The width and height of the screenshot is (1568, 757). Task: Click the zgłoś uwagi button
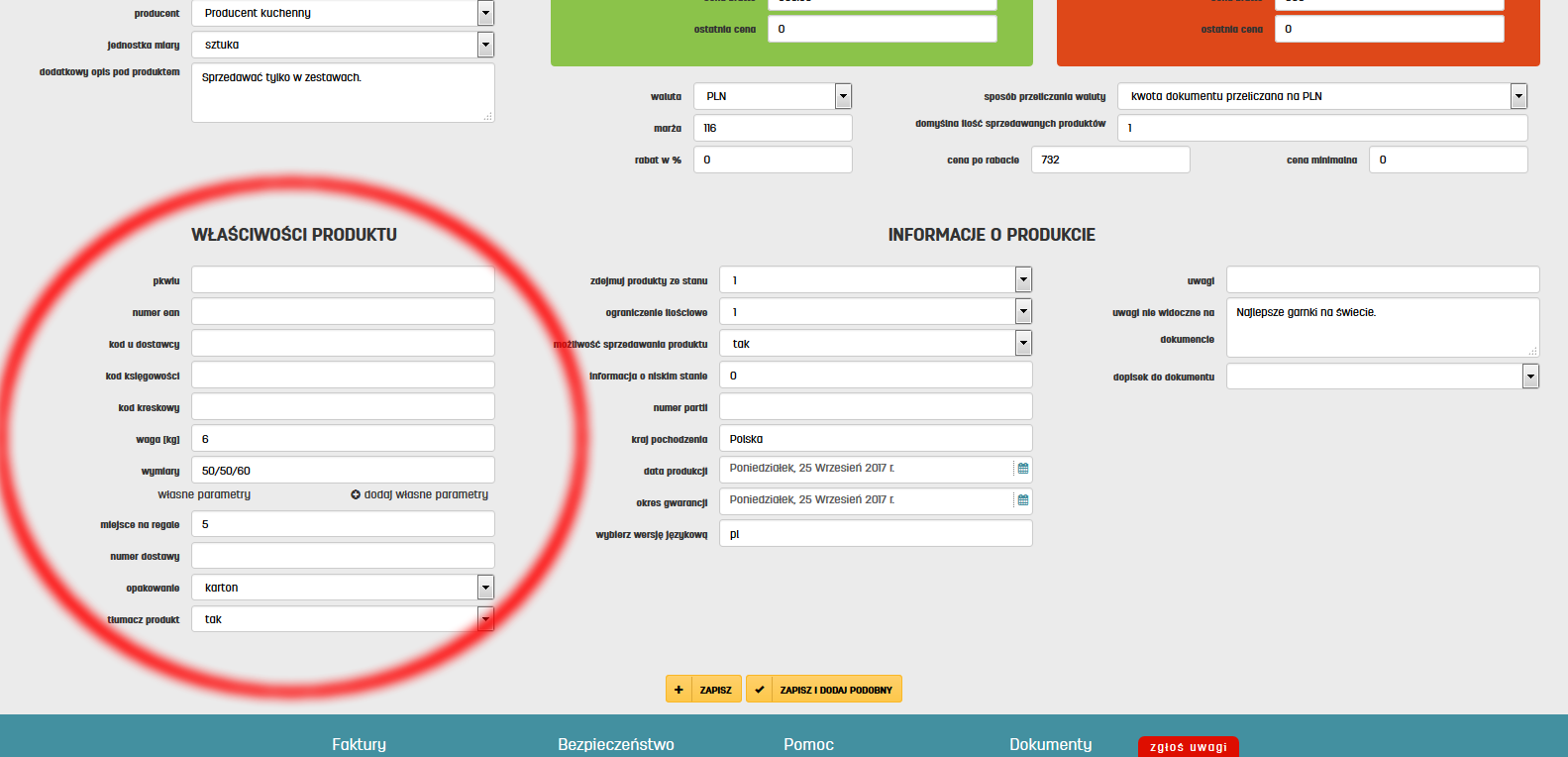(x=1188, y=747)
